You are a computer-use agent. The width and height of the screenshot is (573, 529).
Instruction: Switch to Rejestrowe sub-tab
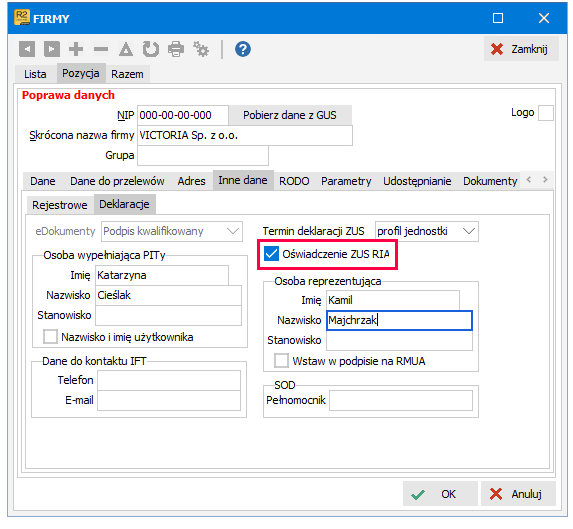60,205
